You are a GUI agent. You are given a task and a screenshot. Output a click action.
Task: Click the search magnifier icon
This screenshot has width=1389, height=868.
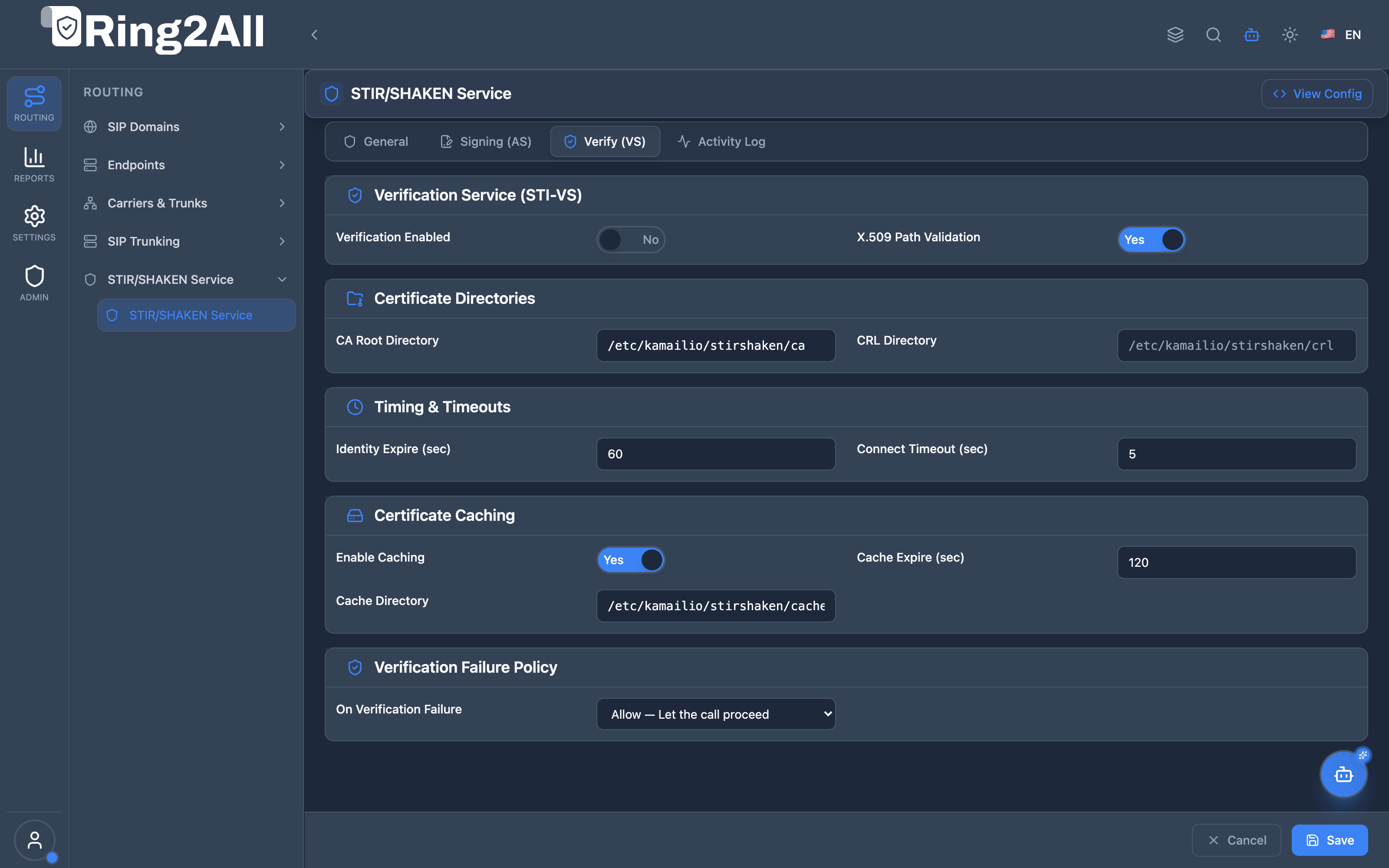[1213, 34]
